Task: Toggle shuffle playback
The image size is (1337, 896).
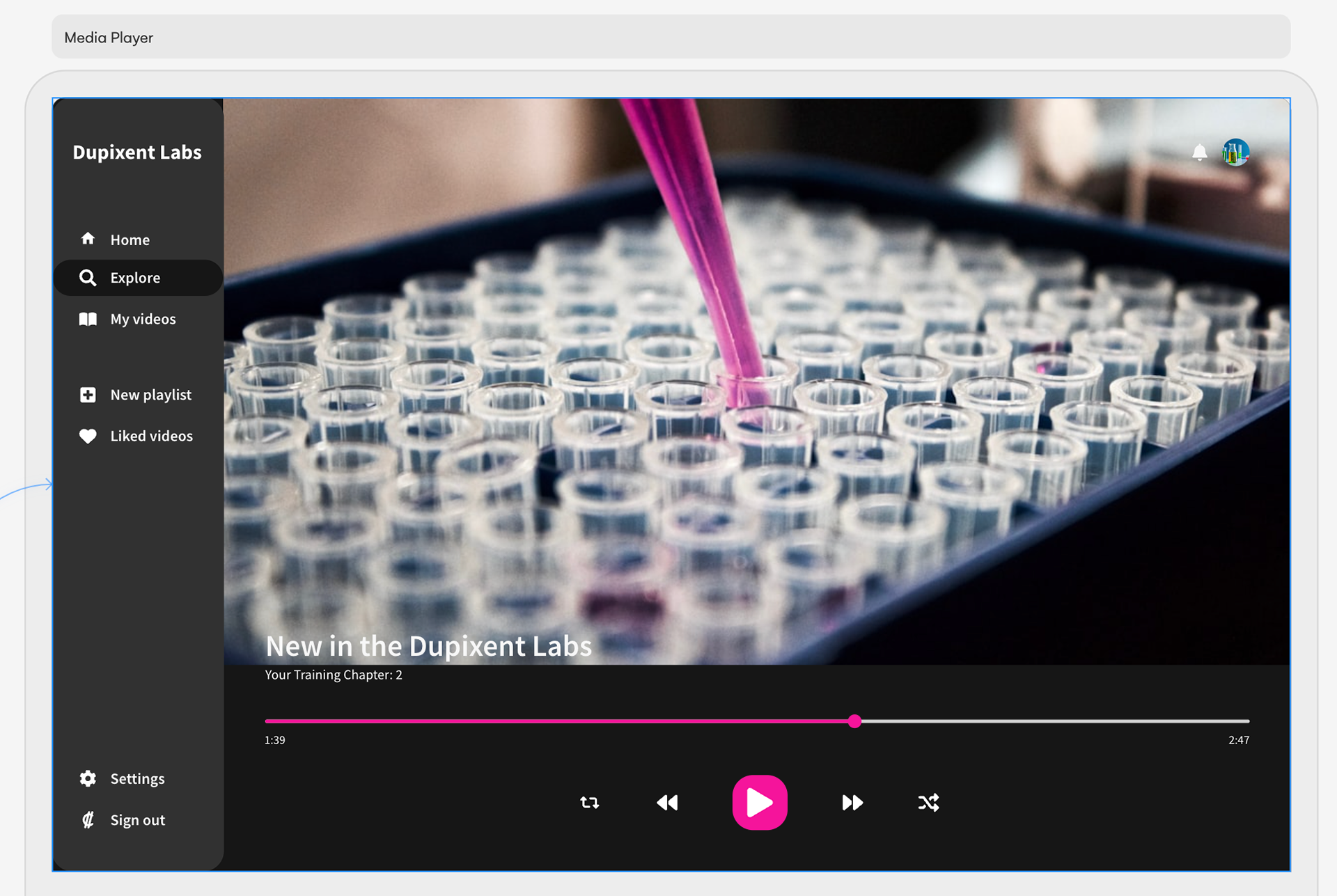Action: pos(929,803)
